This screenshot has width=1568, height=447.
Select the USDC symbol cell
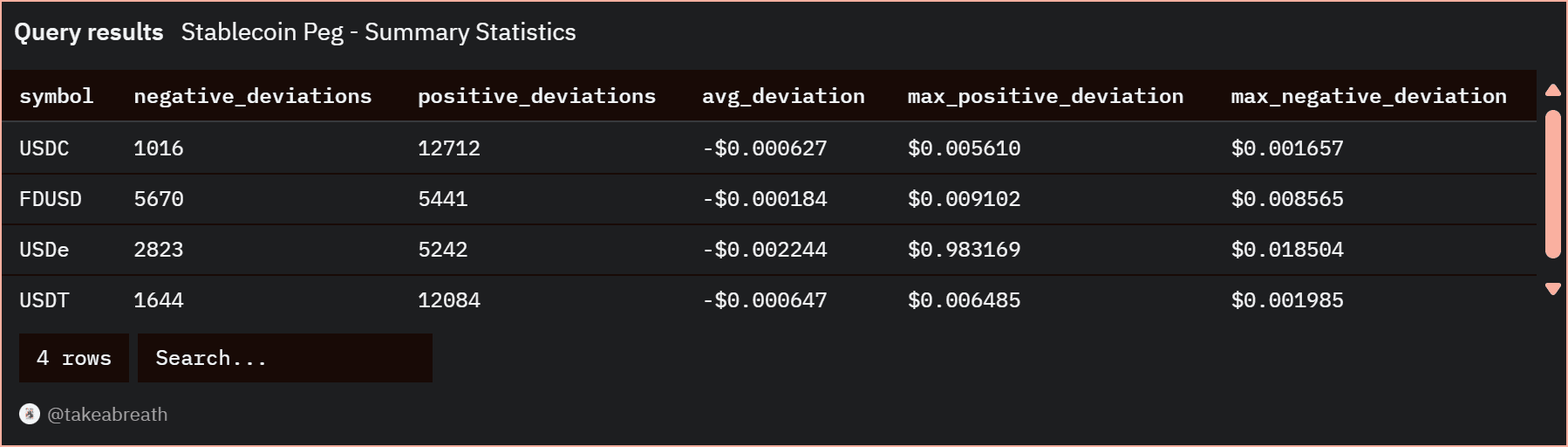click(x=44, y=148)
